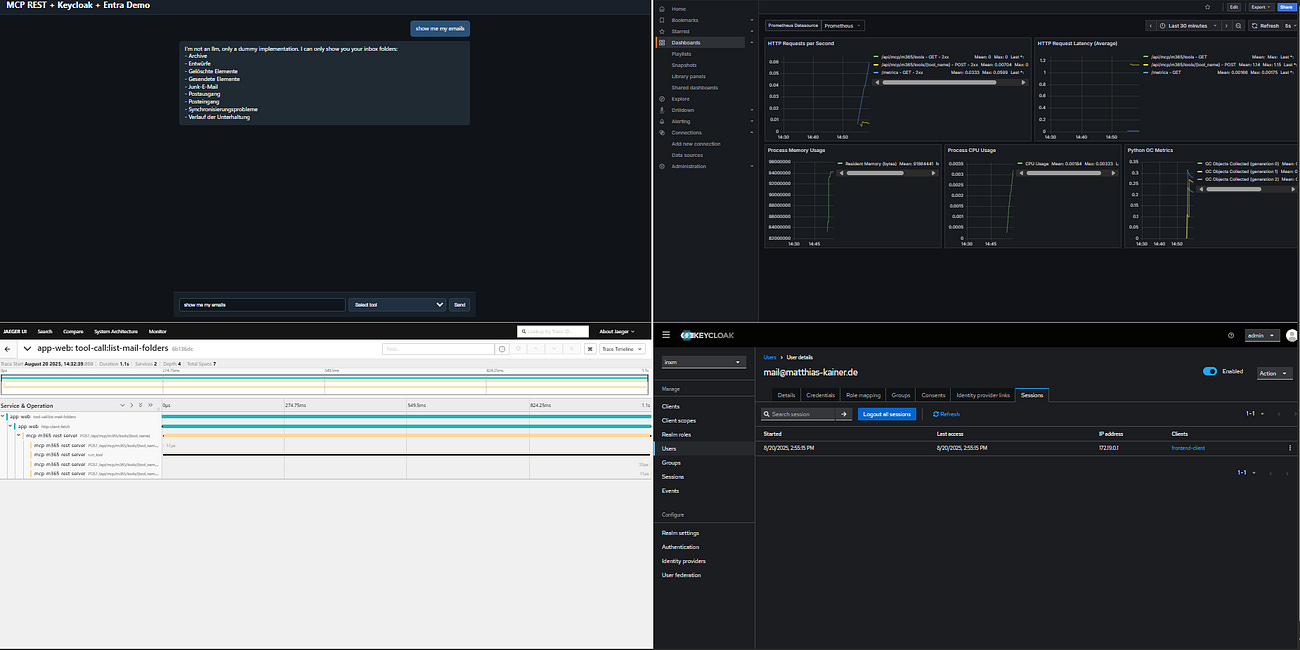1300x650 pixels.
Task: Open Realm settings in the Keycloak sidebar
Action: 680,533
